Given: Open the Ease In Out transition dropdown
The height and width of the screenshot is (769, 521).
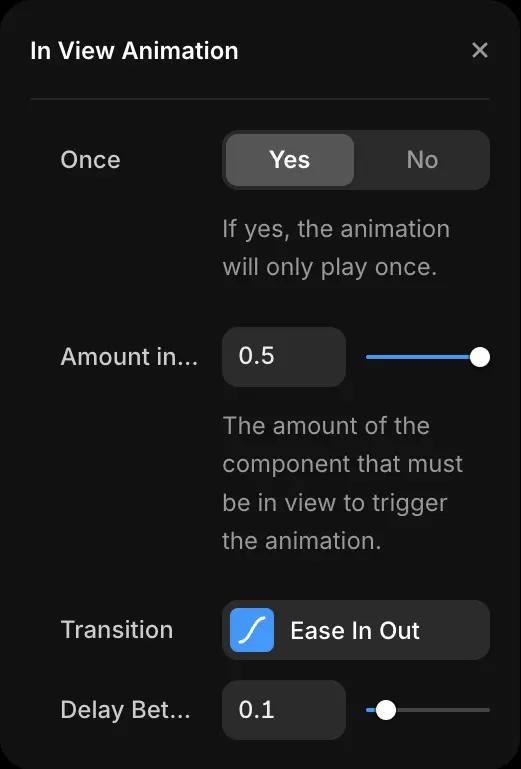Looking at the screenshot, I should pos(356,630).
